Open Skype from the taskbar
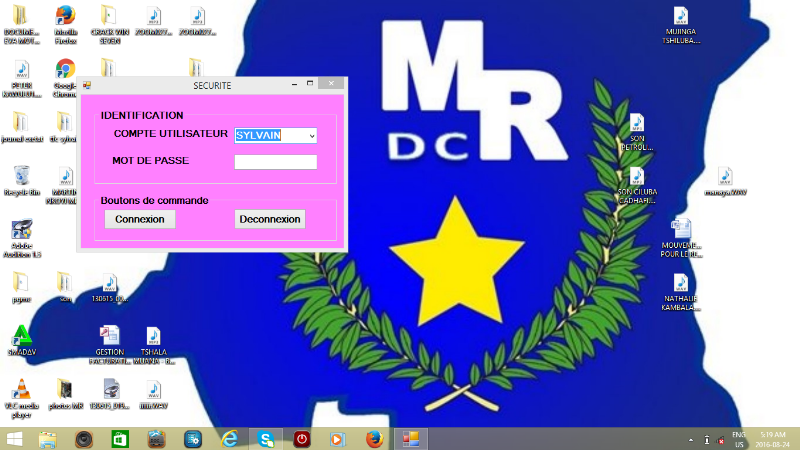This screenshot has width=800, height=450. click(266, 439)
